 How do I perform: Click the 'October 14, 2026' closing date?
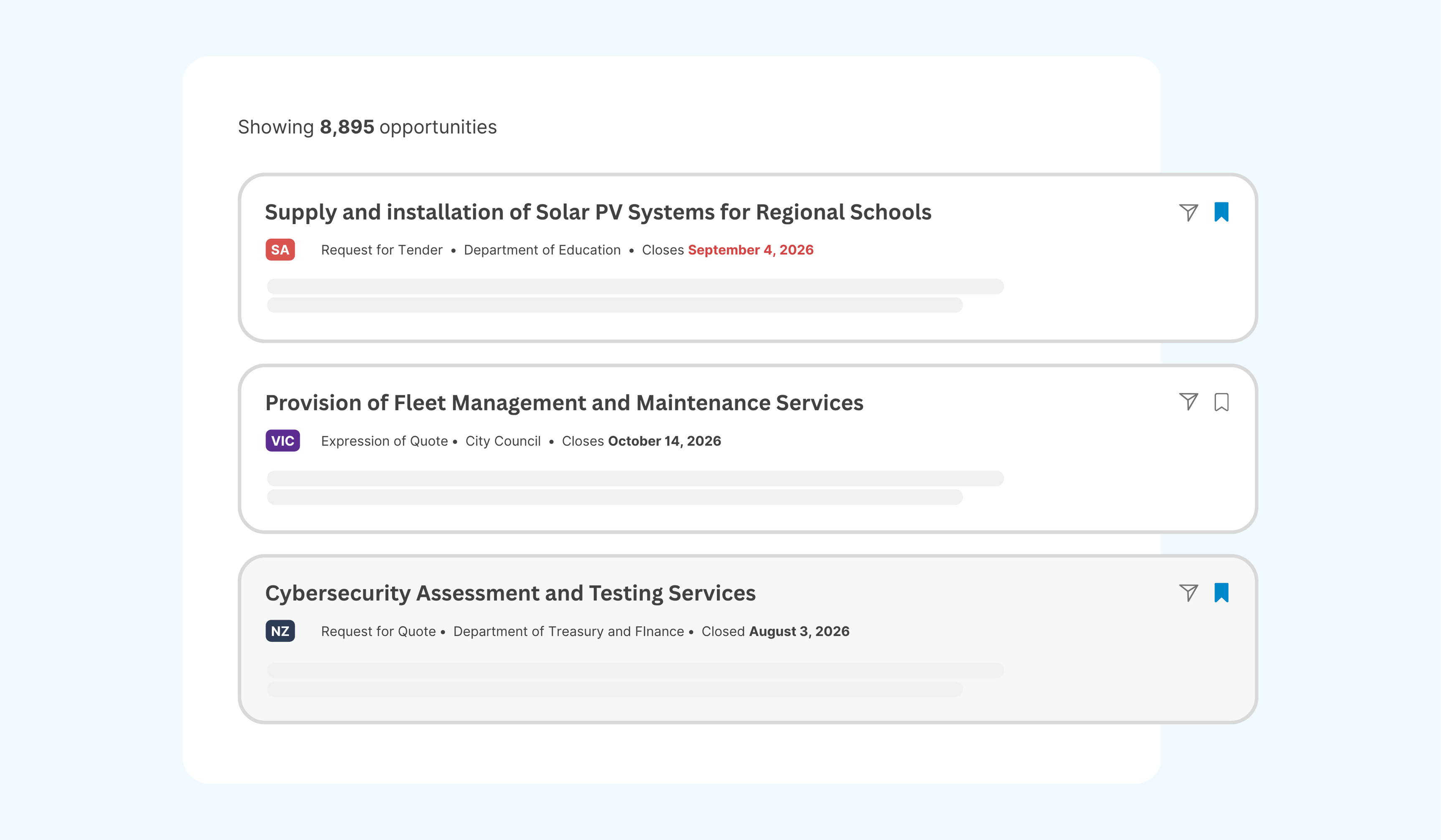[x=665, y=441]
